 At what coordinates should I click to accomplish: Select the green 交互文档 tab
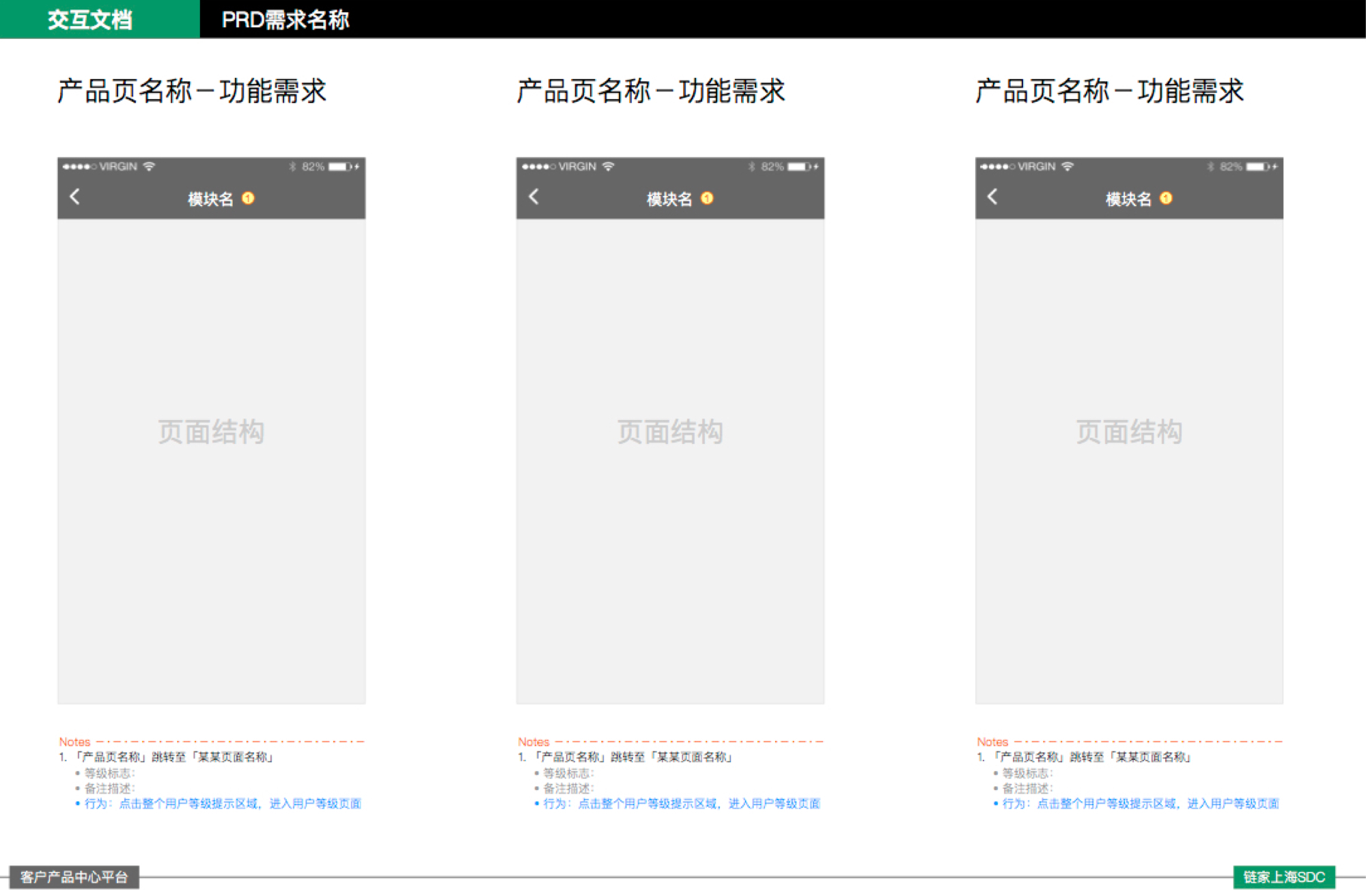click(x=90, y=19)
